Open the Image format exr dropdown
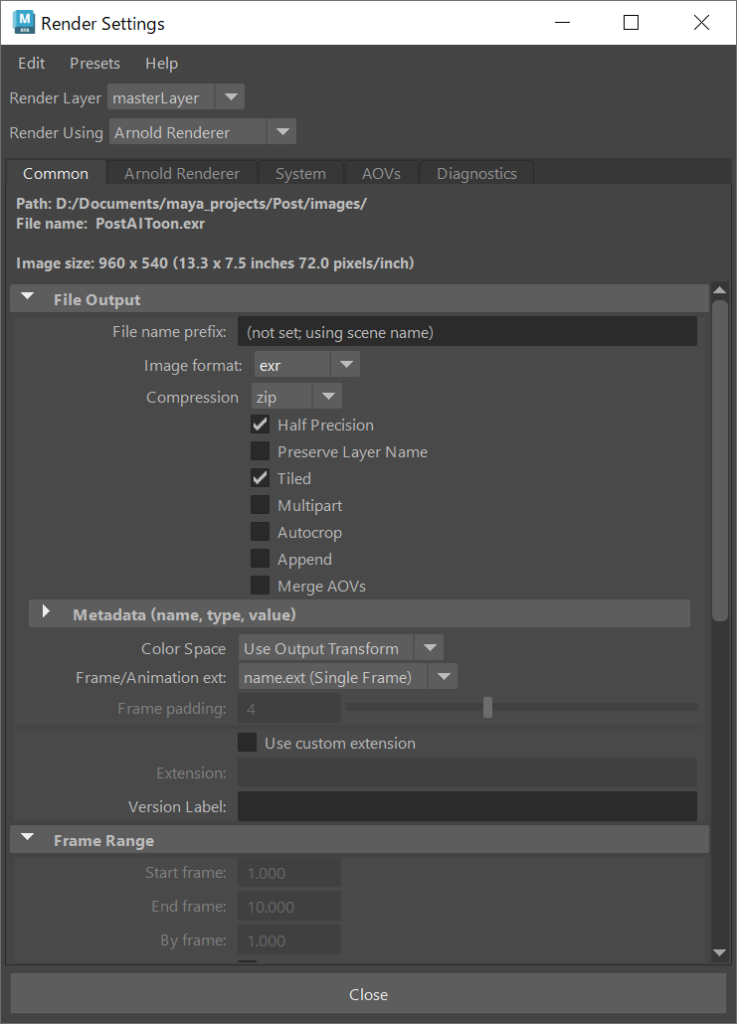Image resolution: width=737 pixels, height=1024 pixels. point(306,364)
